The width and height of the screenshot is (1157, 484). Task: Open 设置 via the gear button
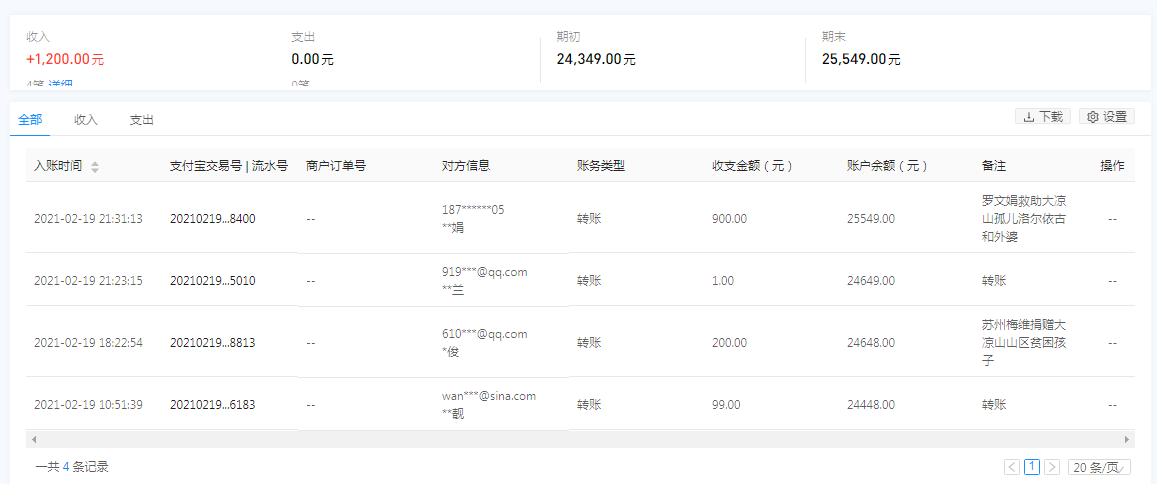pos(1107,117)
